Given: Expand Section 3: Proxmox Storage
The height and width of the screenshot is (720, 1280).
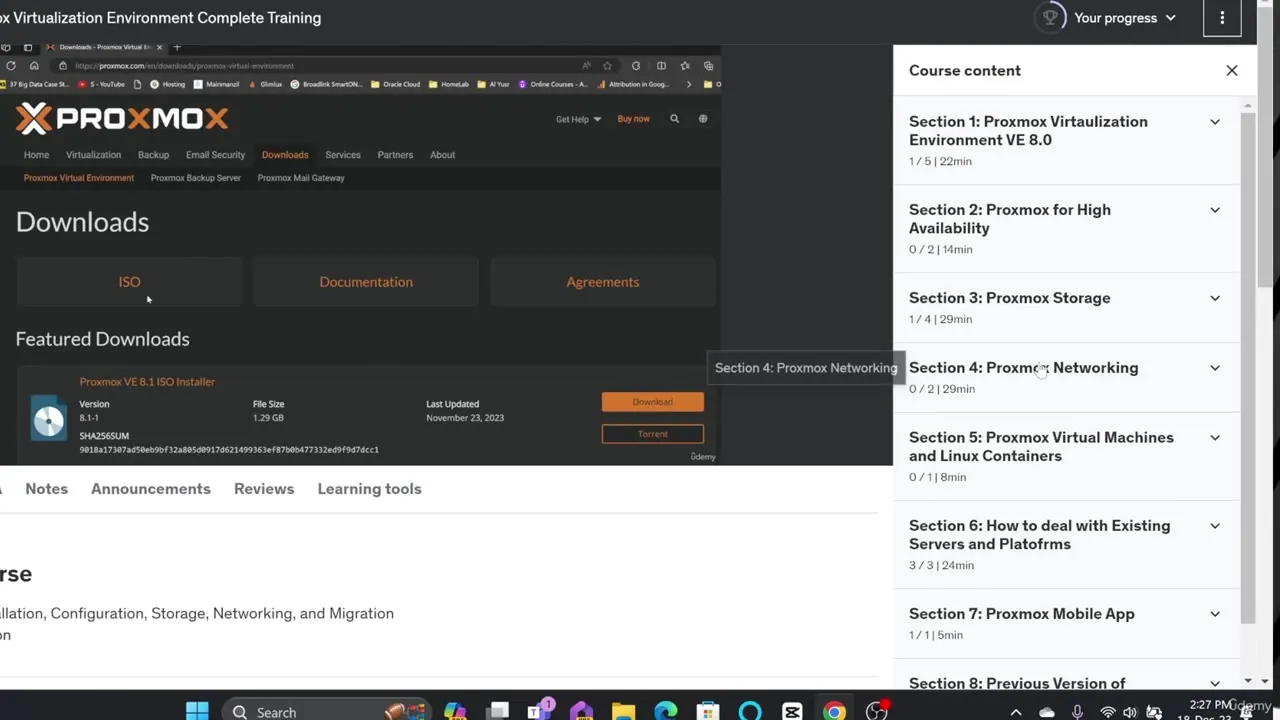Looking at the screenshot, I should coord(1215,298).
